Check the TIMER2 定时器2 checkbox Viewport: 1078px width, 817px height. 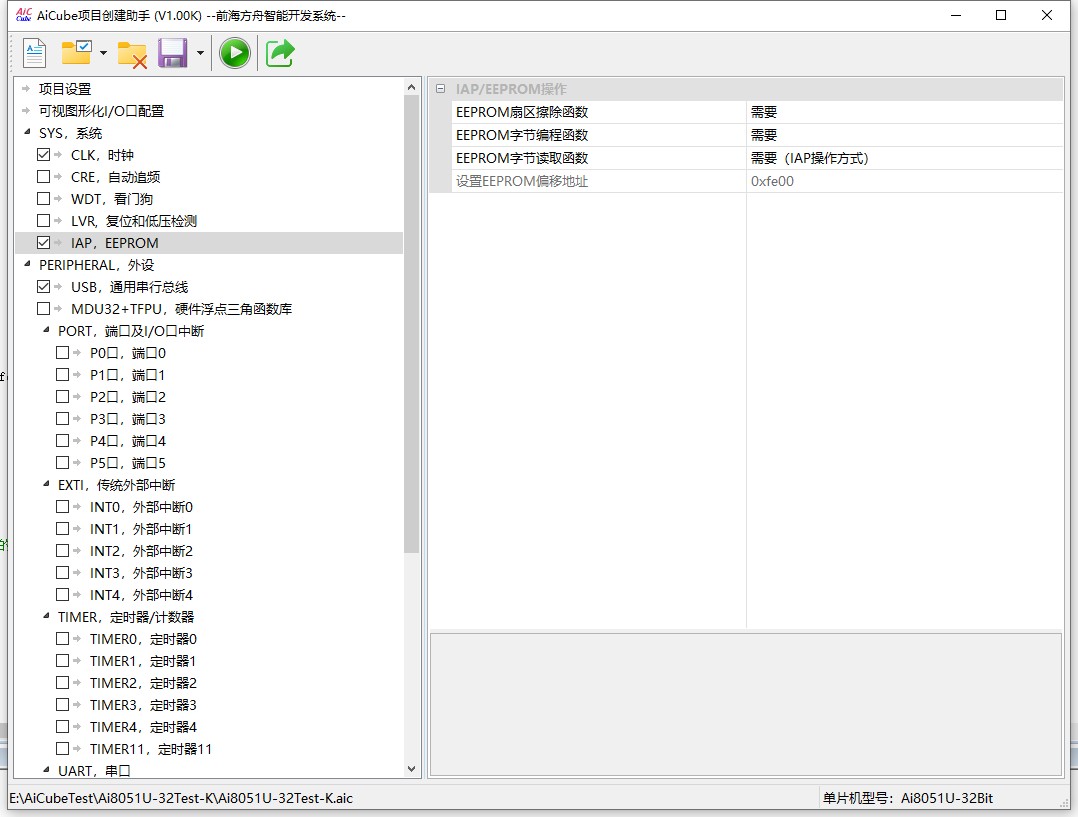pyautogui.click(x=63, y=683)
